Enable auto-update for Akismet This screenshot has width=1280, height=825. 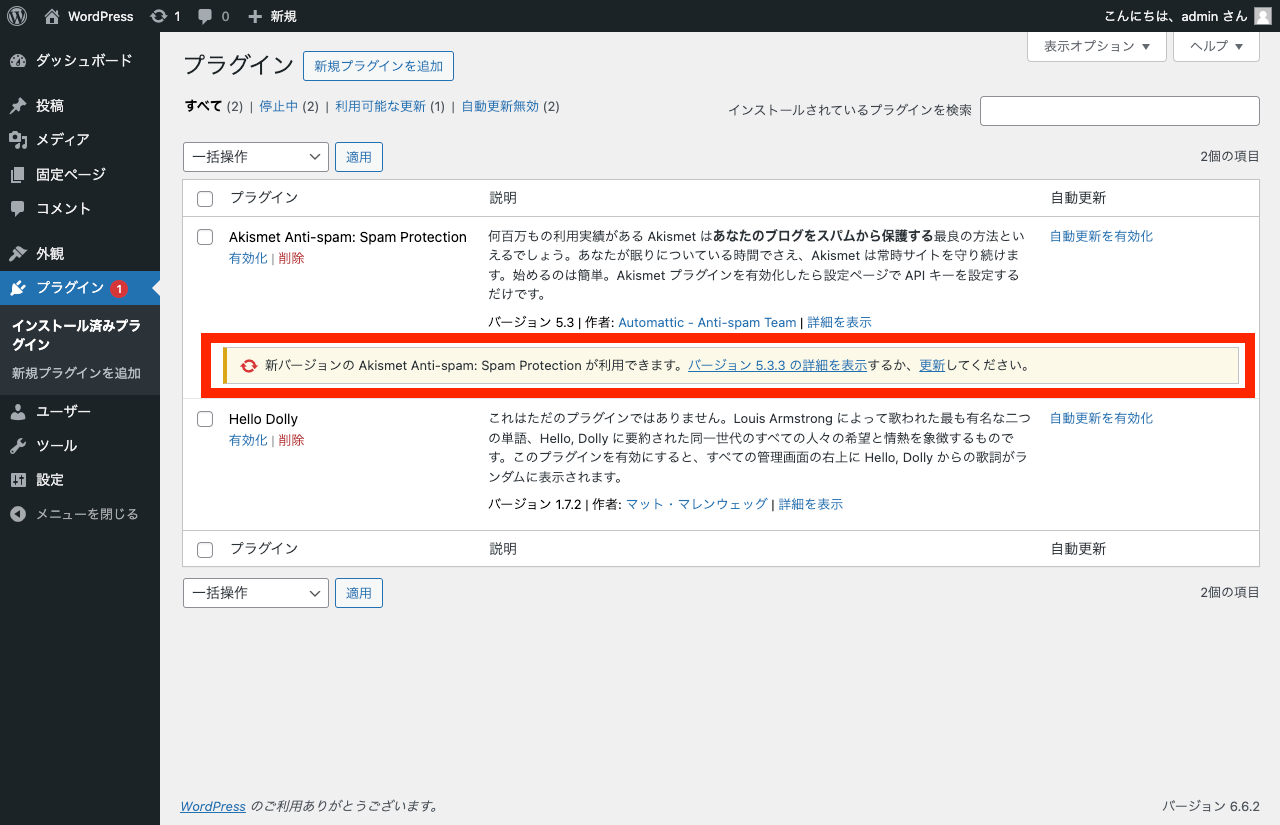click(1101, 236)
